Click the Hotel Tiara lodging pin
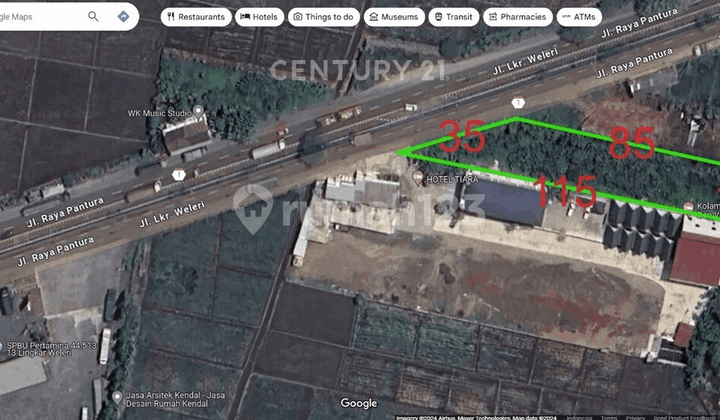 (x=417, y=178)
